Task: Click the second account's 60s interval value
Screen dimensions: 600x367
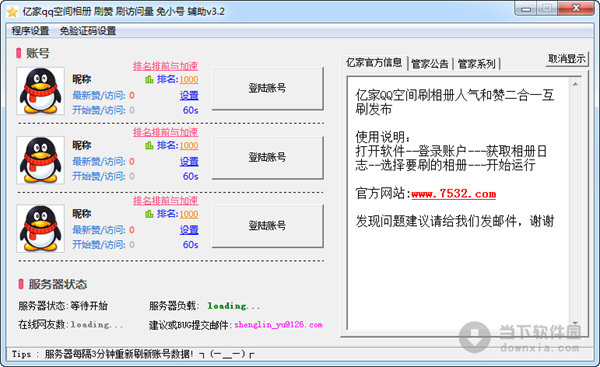Action: (190, 176)
